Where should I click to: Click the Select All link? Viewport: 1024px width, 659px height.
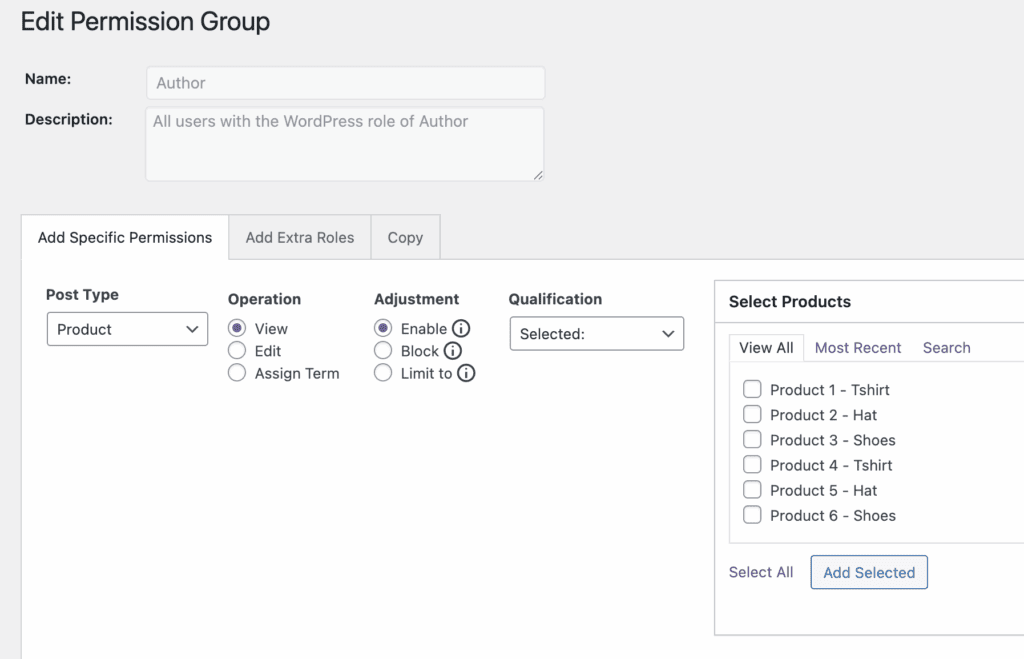(761, 572)
